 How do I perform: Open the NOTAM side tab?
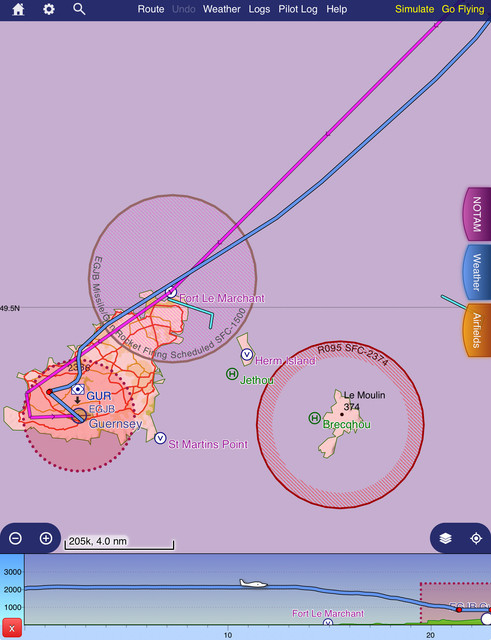click(477, 214)
